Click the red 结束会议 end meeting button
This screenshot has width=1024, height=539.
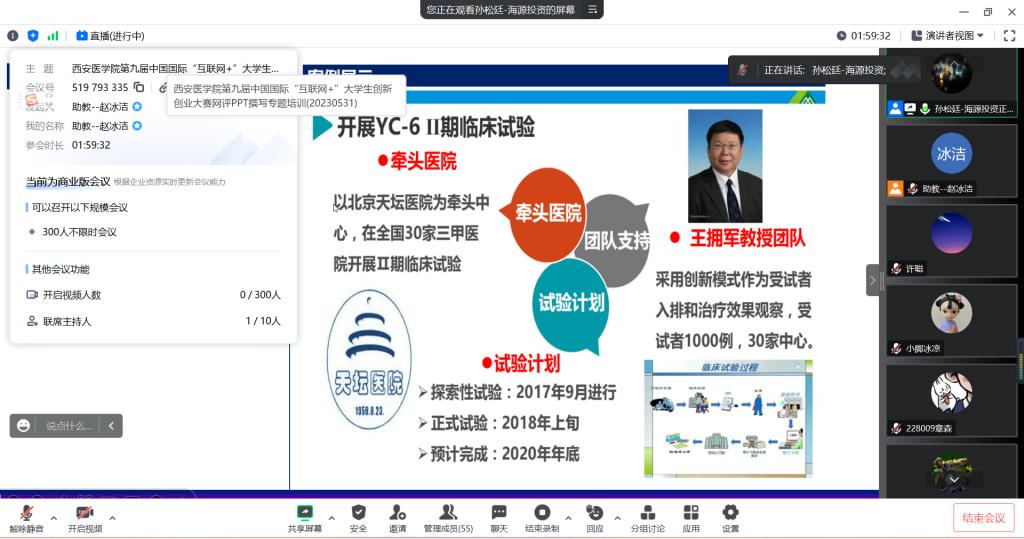tap(983, 518)
